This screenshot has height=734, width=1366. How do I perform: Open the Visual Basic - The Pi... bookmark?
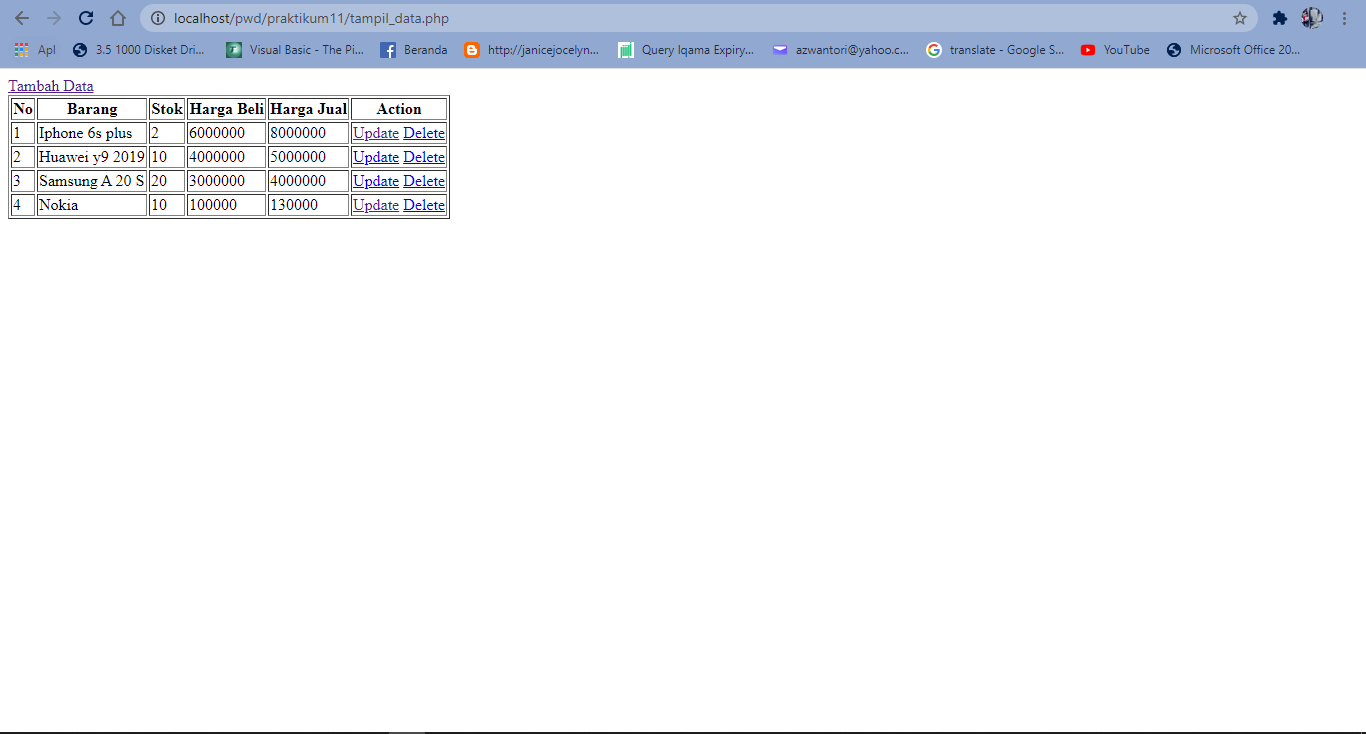[295, 50]
